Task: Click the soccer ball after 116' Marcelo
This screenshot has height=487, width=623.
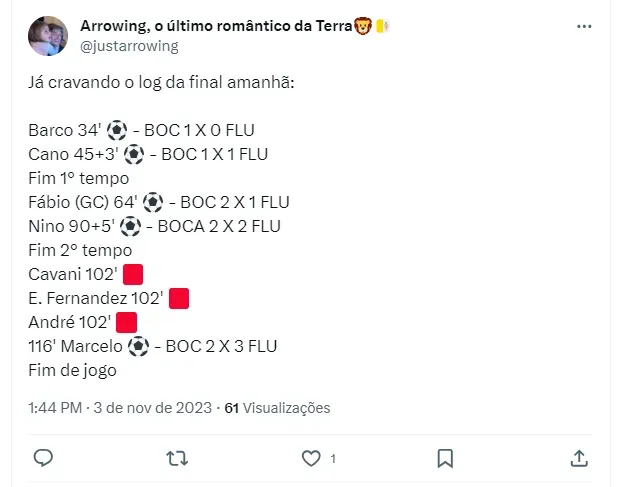Action: 139,346
